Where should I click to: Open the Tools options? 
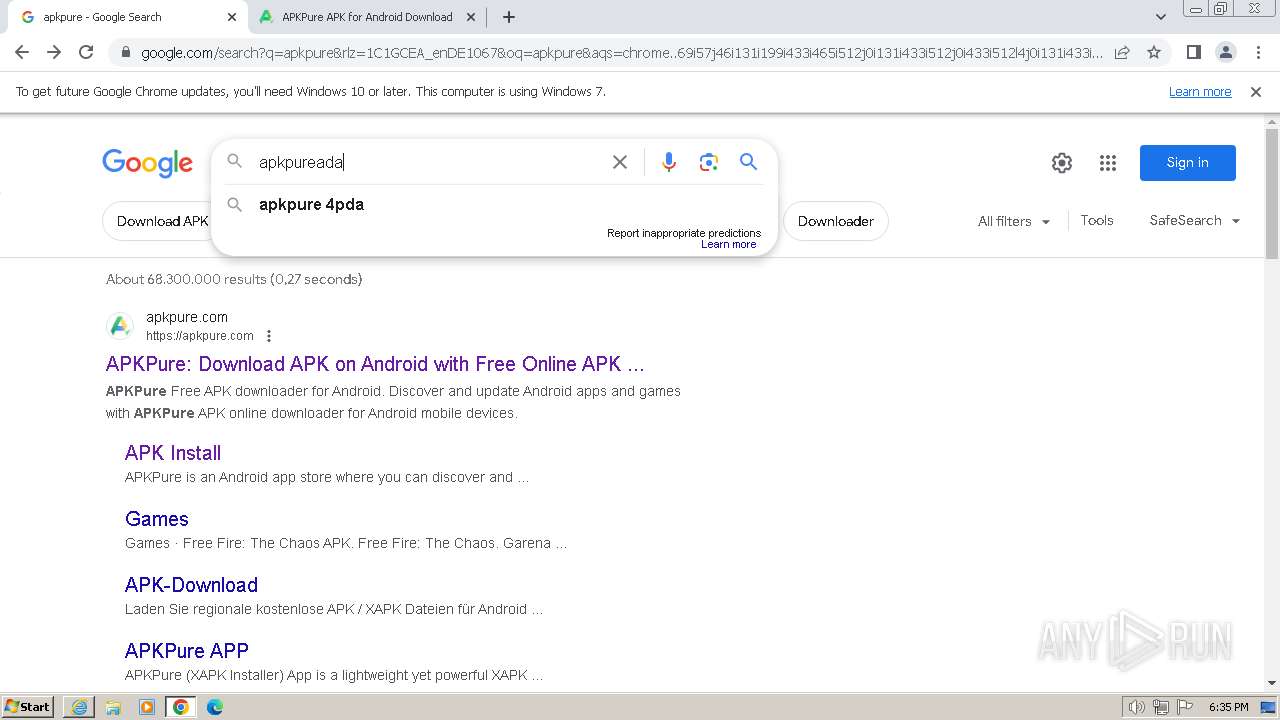point(1097,220)
